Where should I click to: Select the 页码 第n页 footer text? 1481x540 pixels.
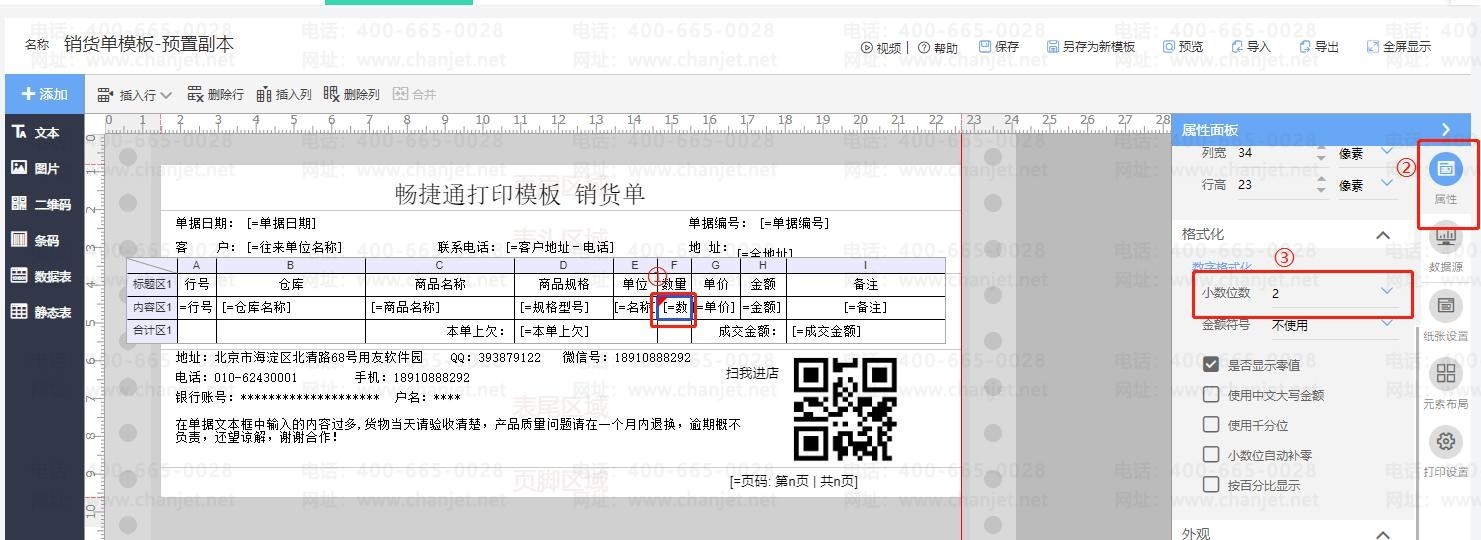pyautogui.click(x=794, y=481)
